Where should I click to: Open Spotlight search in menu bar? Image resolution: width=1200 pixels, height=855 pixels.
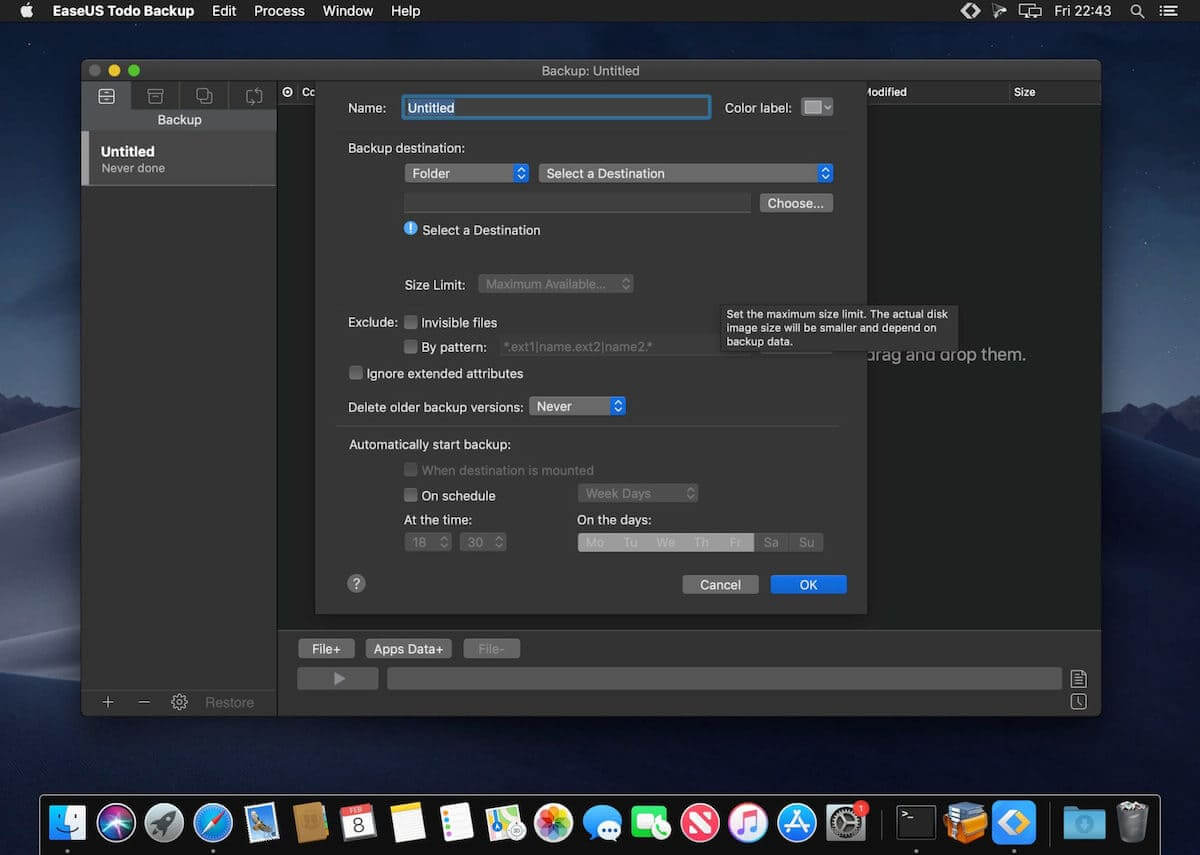tap(1137, 11)
